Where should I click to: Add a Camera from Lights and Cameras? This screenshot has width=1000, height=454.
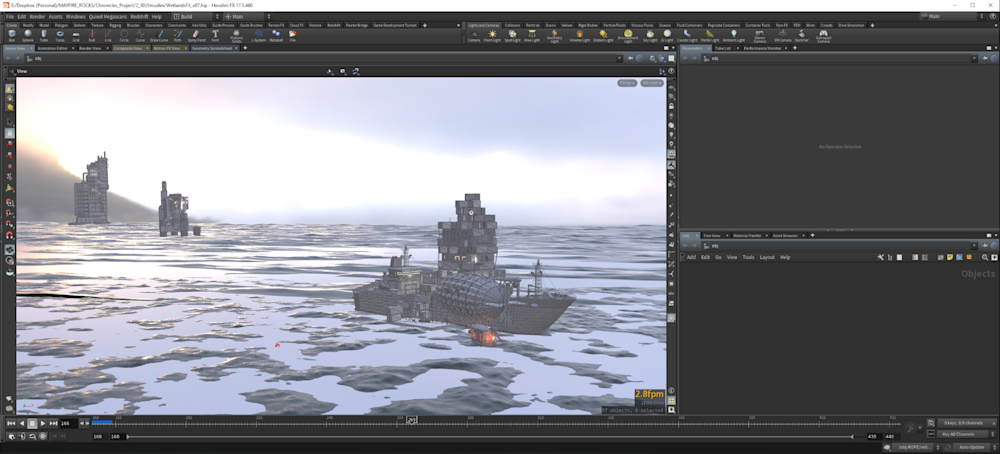tap(474, 36)
